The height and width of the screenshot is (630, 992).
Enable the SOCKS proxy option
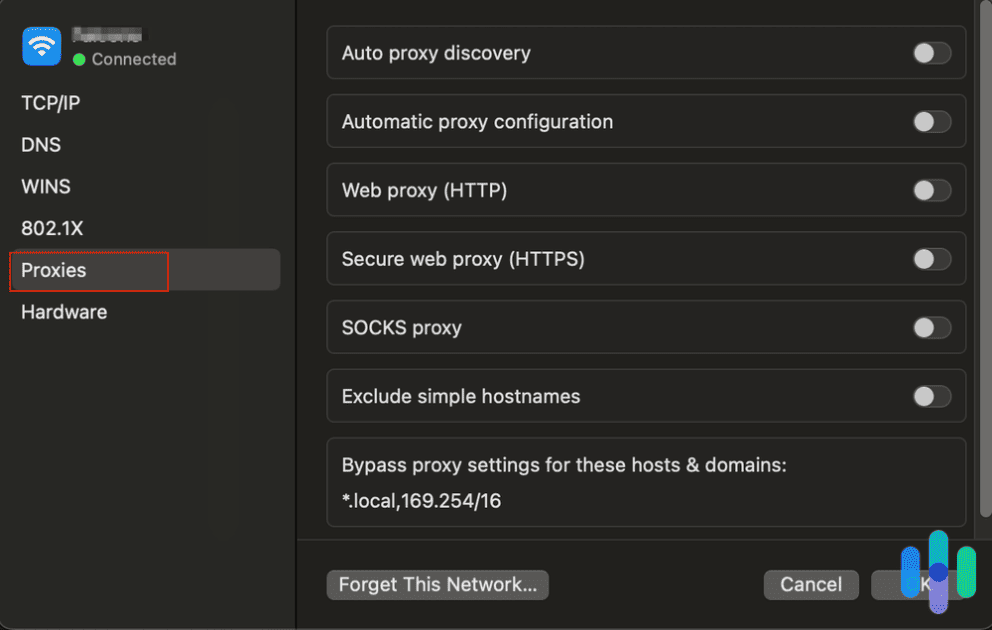[x=931, y=327]
